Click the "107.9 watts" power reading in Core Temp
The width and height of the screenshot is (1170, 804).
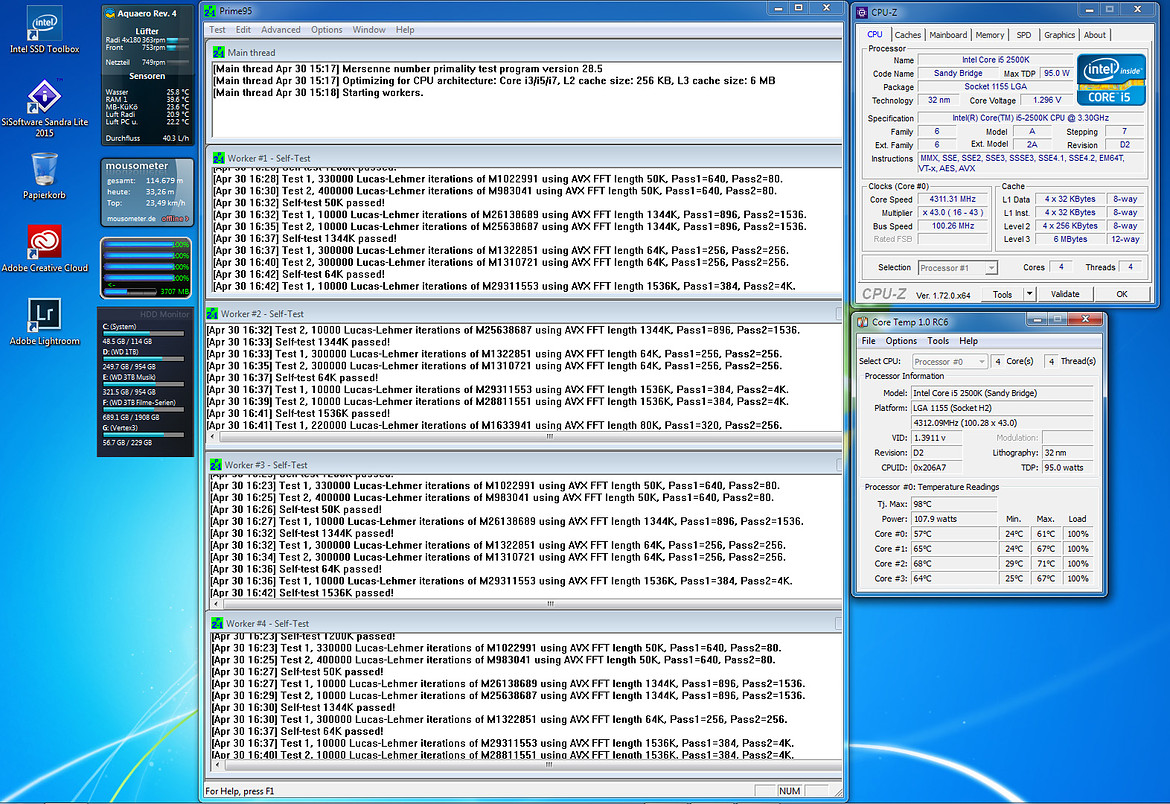[x=954, y=519]
